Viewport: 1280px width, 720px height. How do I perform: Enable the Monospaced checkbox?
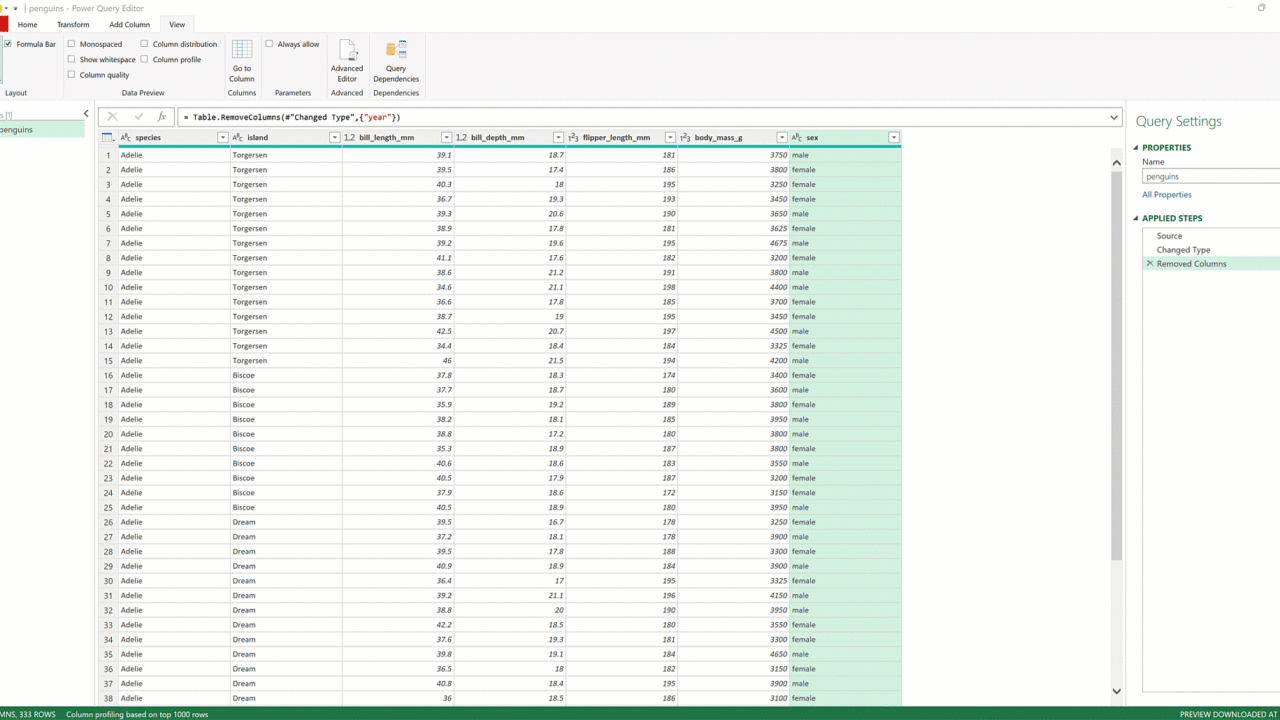71,44
